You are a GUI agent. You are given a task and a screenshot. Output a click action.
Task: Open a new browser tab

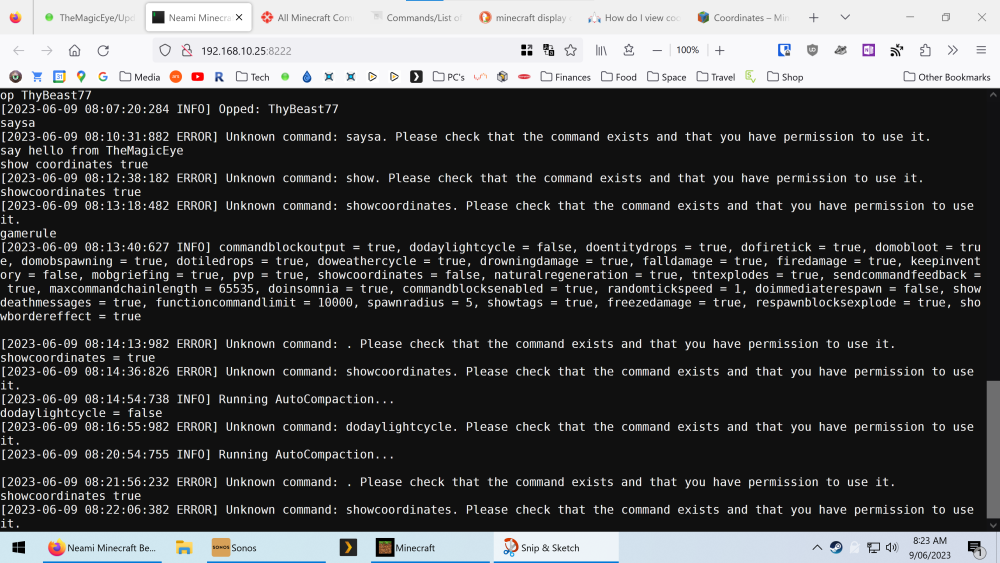click(x=813, y=18)
